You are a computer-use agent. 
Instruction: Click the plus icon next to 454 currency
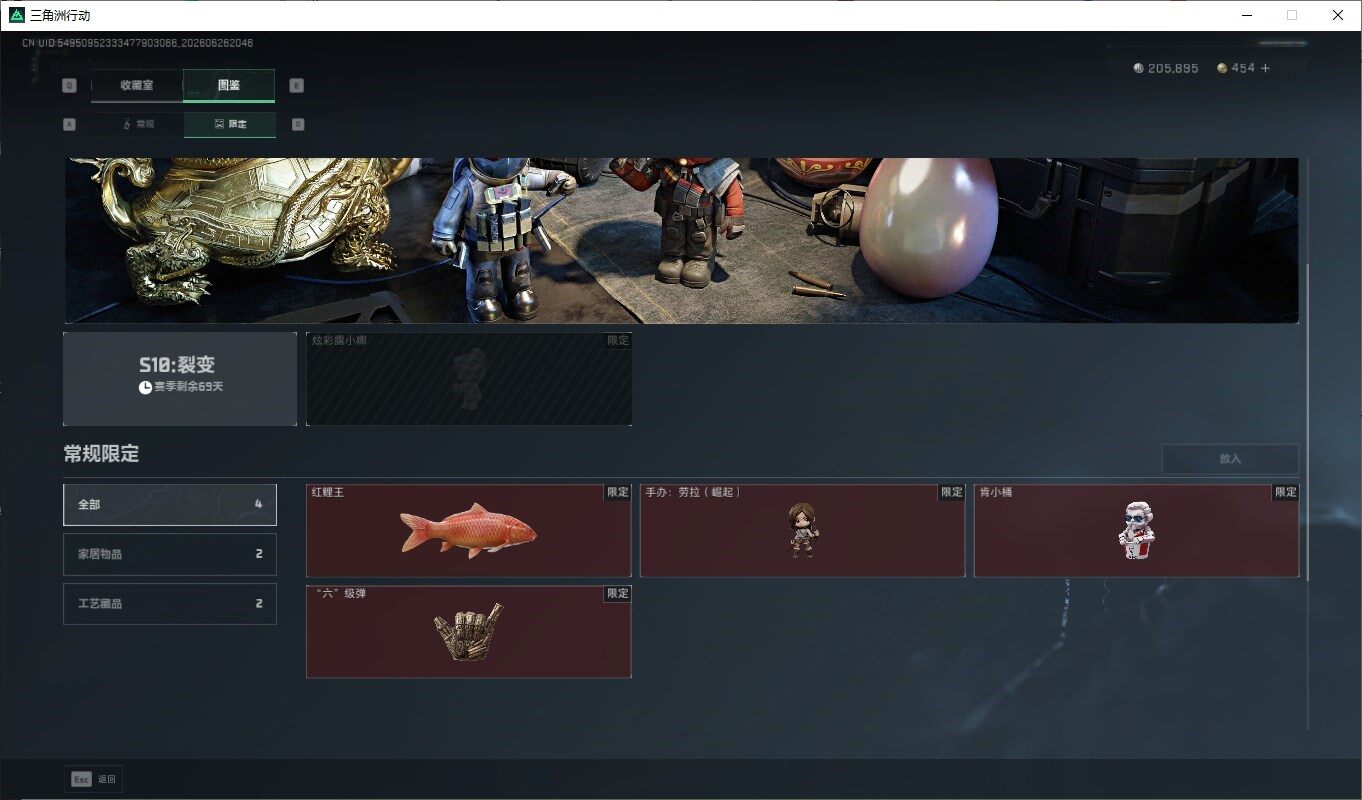[x=1265, y=68]
